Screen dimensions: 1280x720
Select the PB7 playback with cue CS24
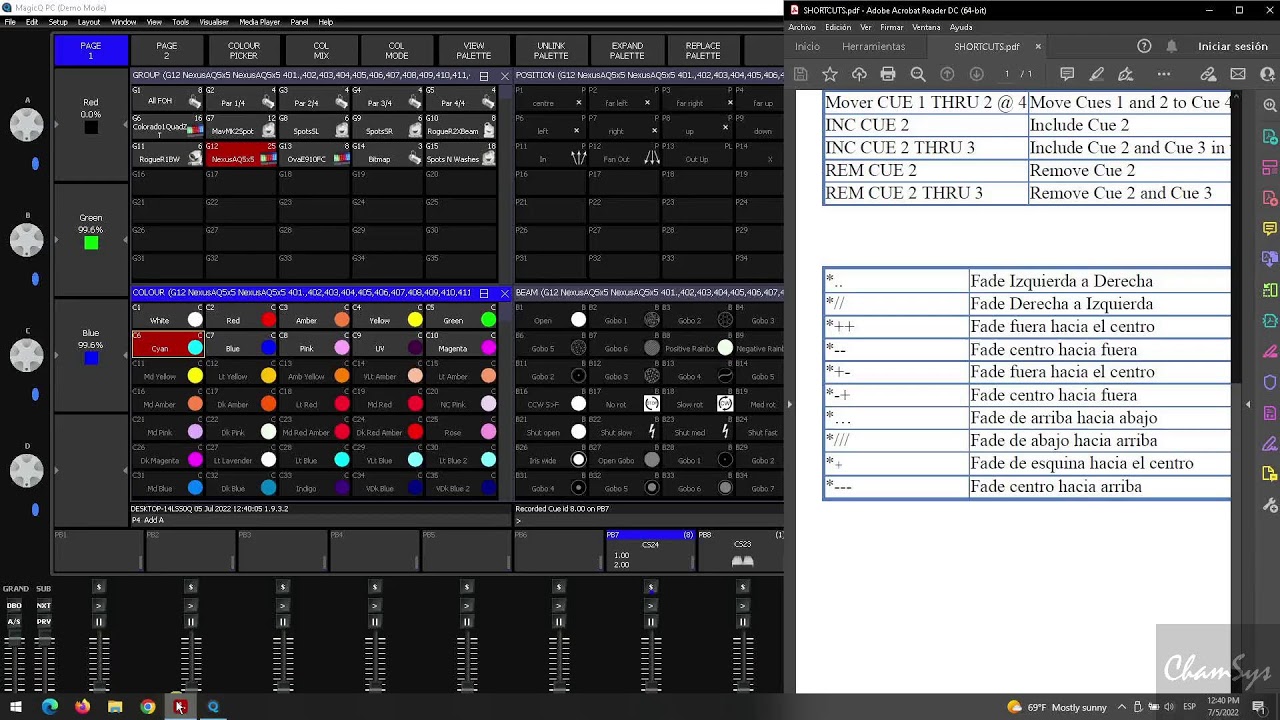[650, 549]
